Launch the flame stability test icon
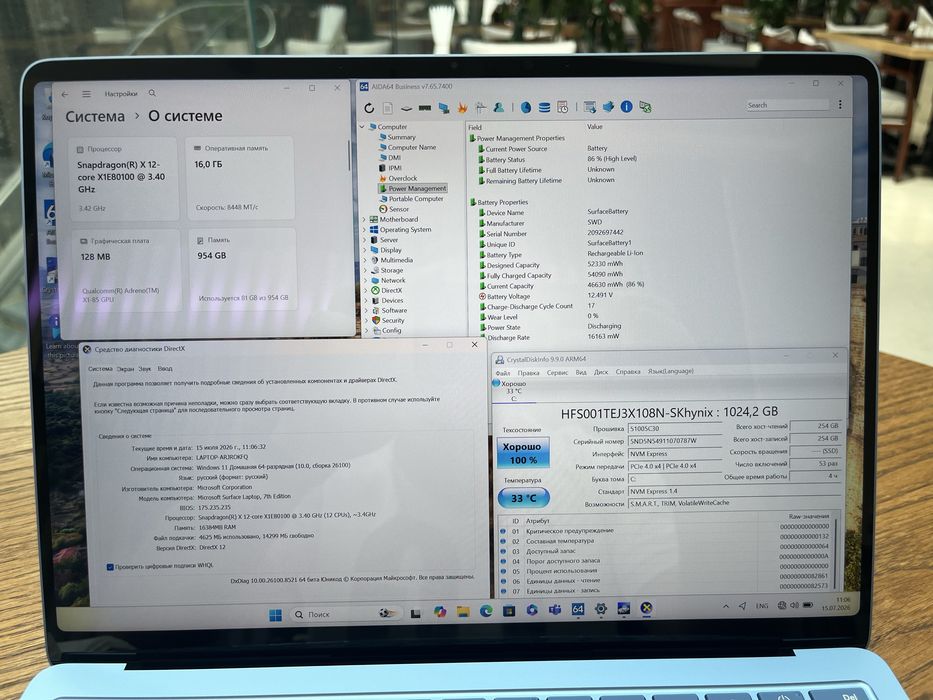 click(462, 108)
